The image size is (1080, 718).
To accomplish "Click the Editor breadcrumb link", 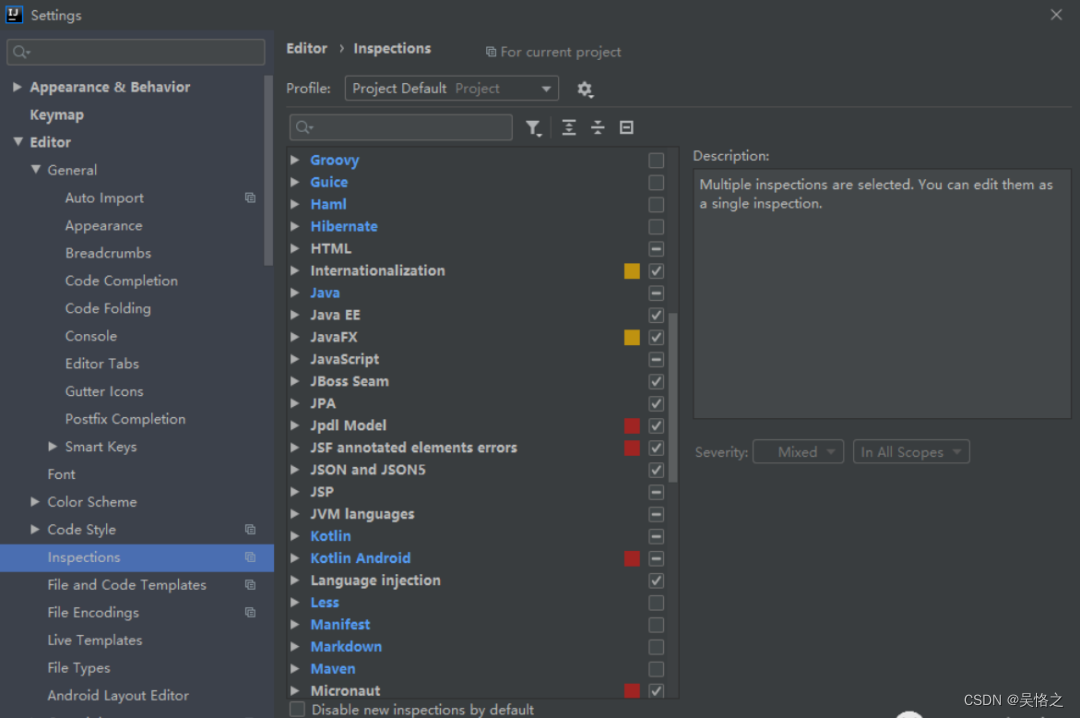I will point(307,49).
